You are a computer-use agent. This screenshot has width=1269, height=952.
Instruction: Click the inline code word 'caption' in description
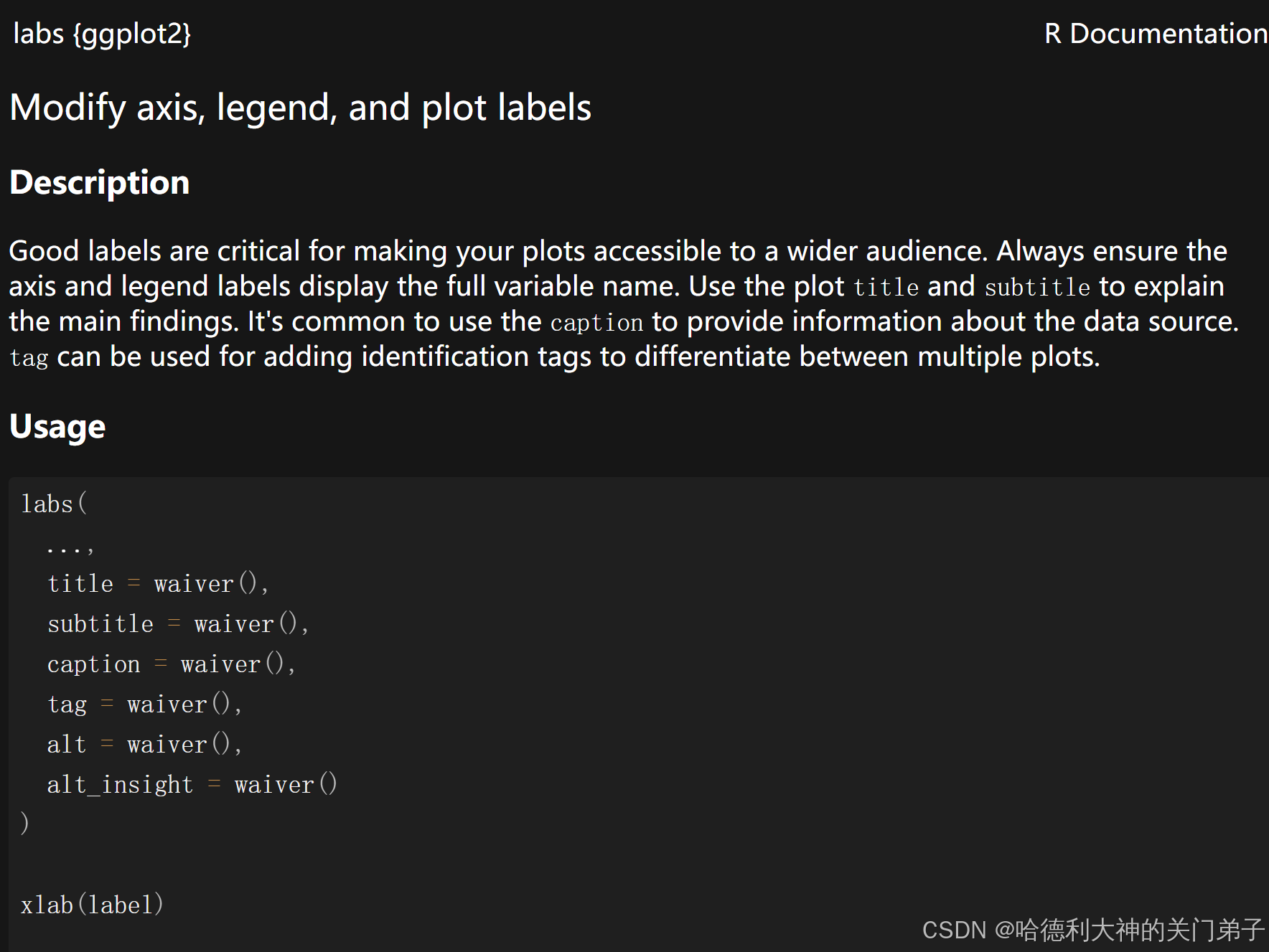point(596,323)
